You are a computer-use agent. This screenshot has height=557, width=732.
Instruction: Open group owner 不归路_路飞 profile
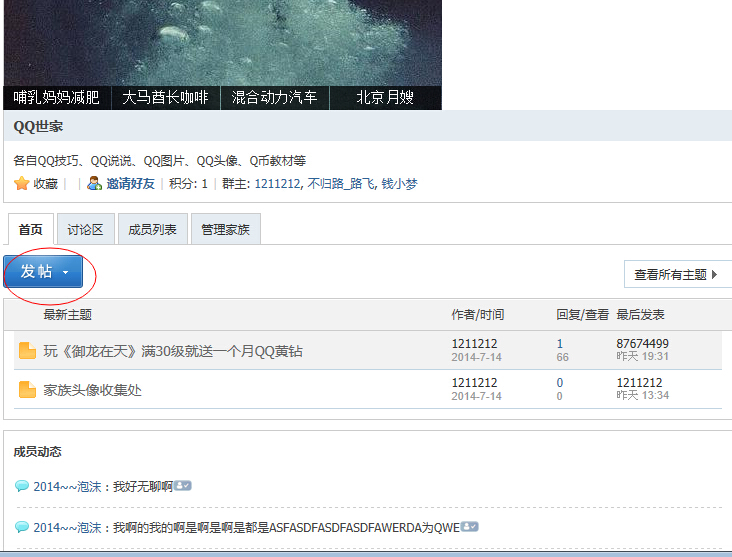(x=341, y=184)
